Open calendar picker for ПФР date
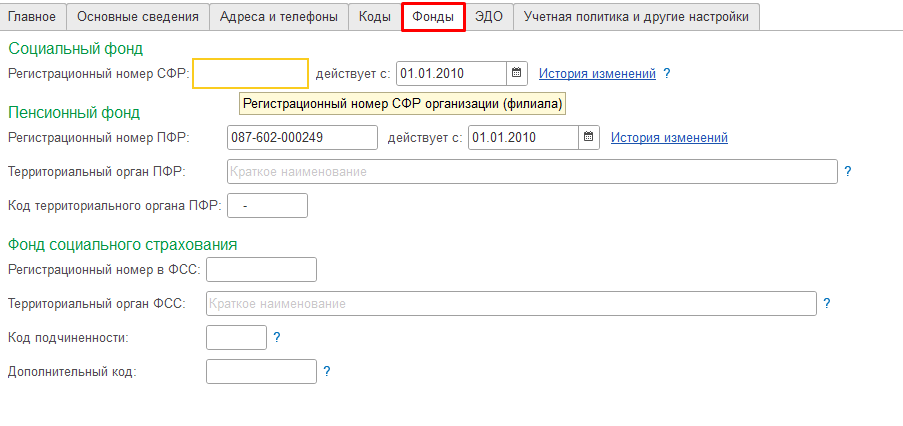This screenshot has height=426, width=903. pyautogui.click(x=589, y=138)
